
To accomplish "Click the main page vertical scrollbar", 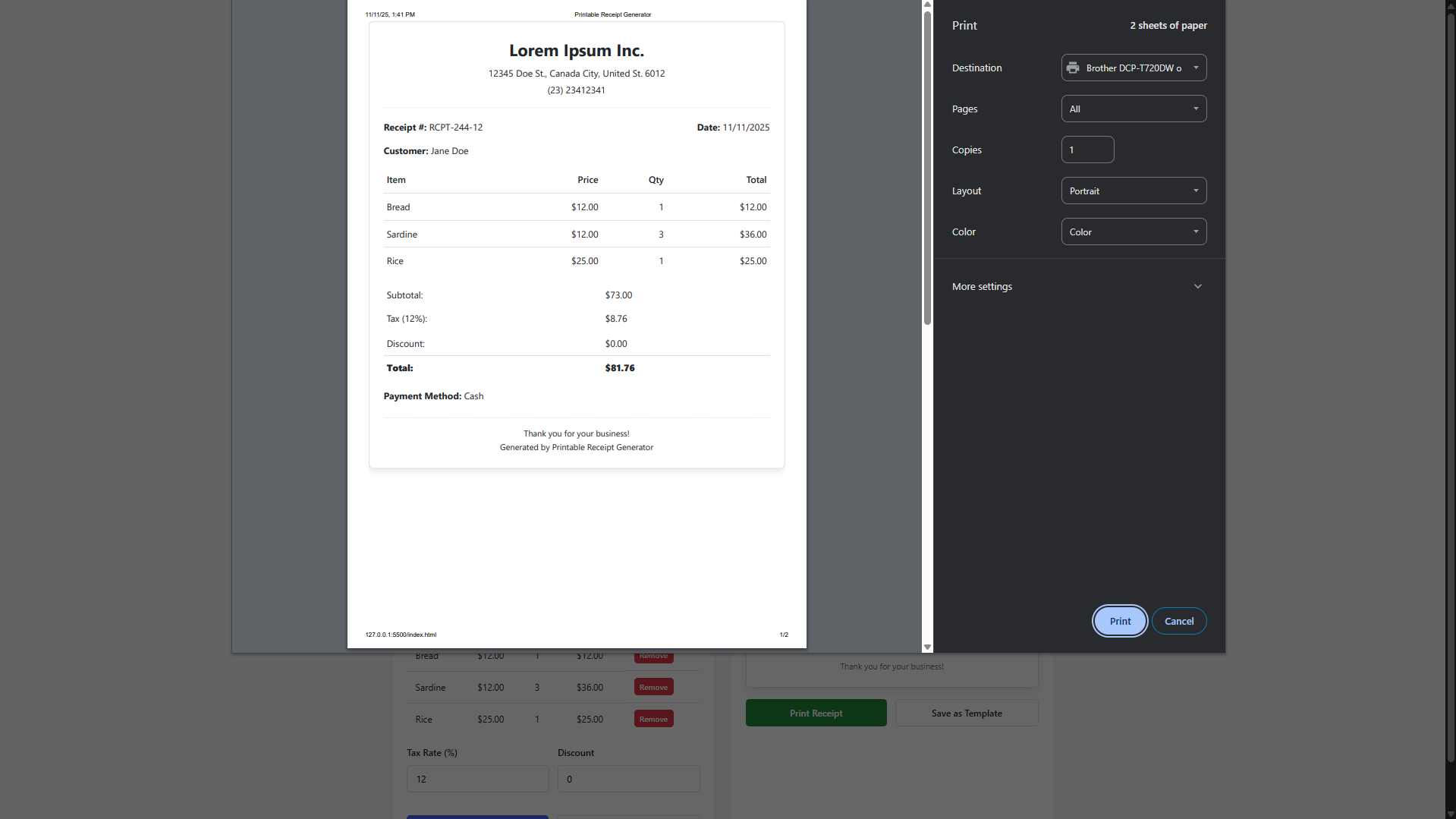I will click(1450, 380).
